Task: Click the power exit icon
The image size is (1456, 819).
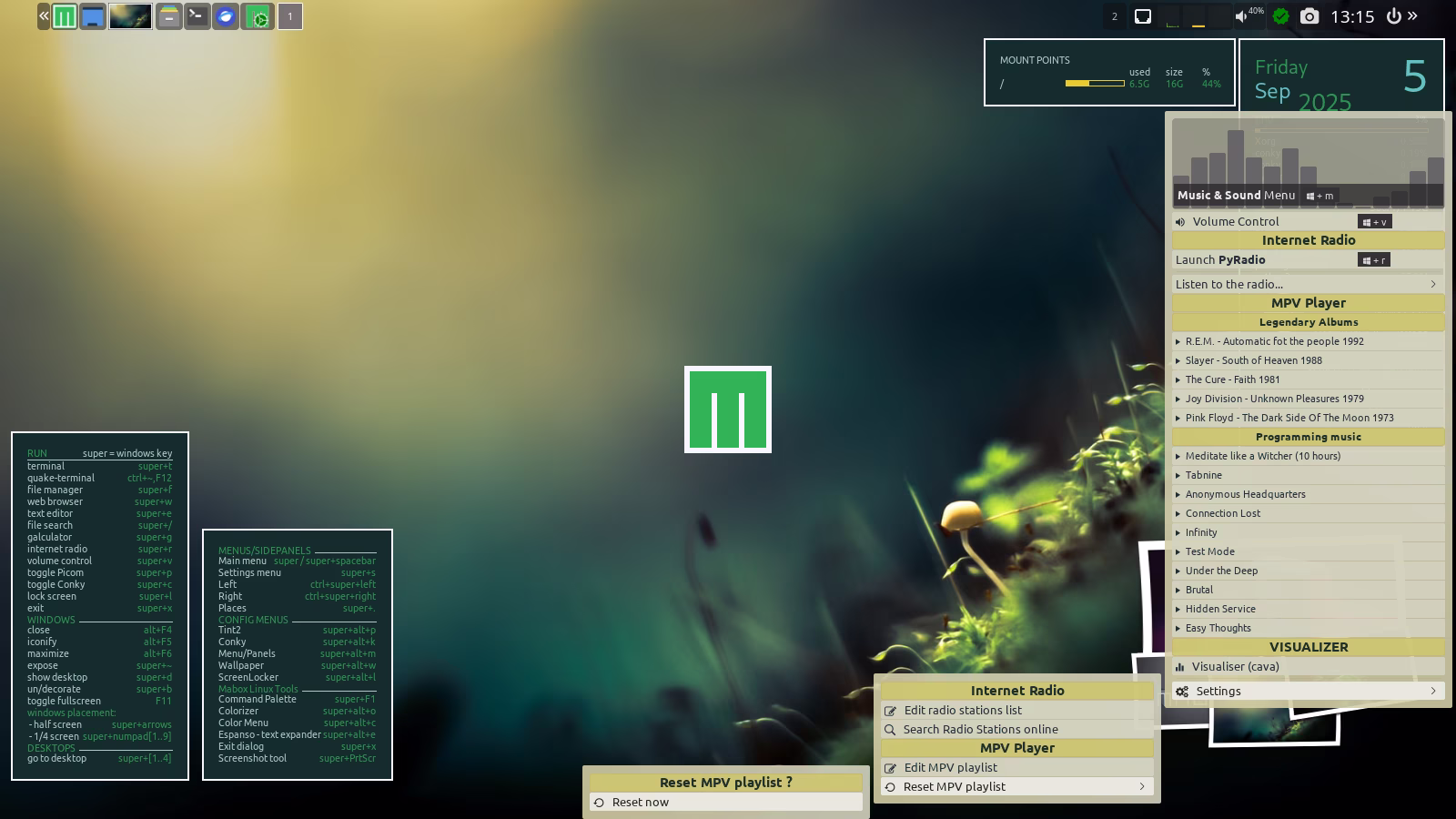Action: click(x=1393, y=16)
